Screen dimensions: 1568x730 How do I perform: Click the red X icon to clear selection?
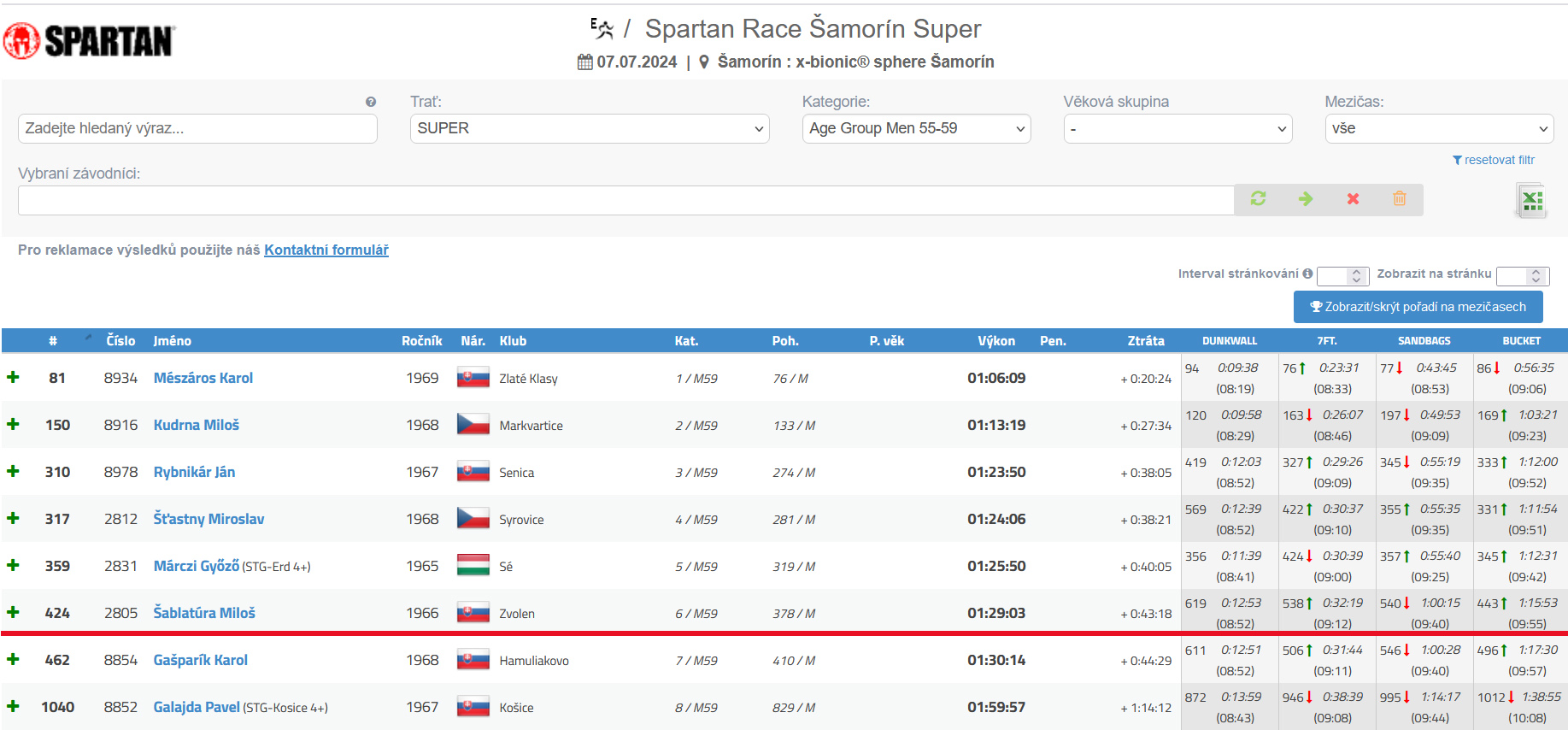coord(1353,198)
